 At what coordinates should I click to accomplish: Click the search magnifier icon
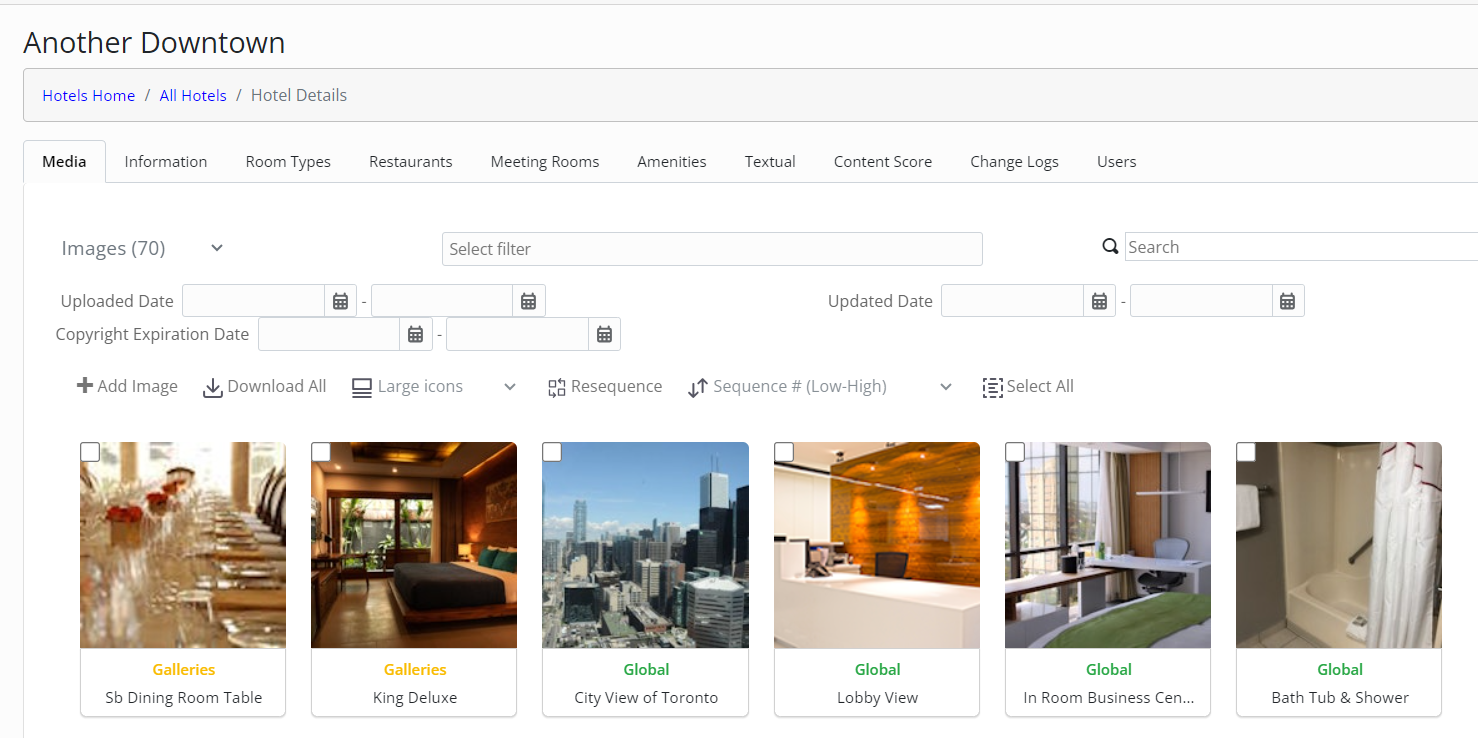point(1110,247)
